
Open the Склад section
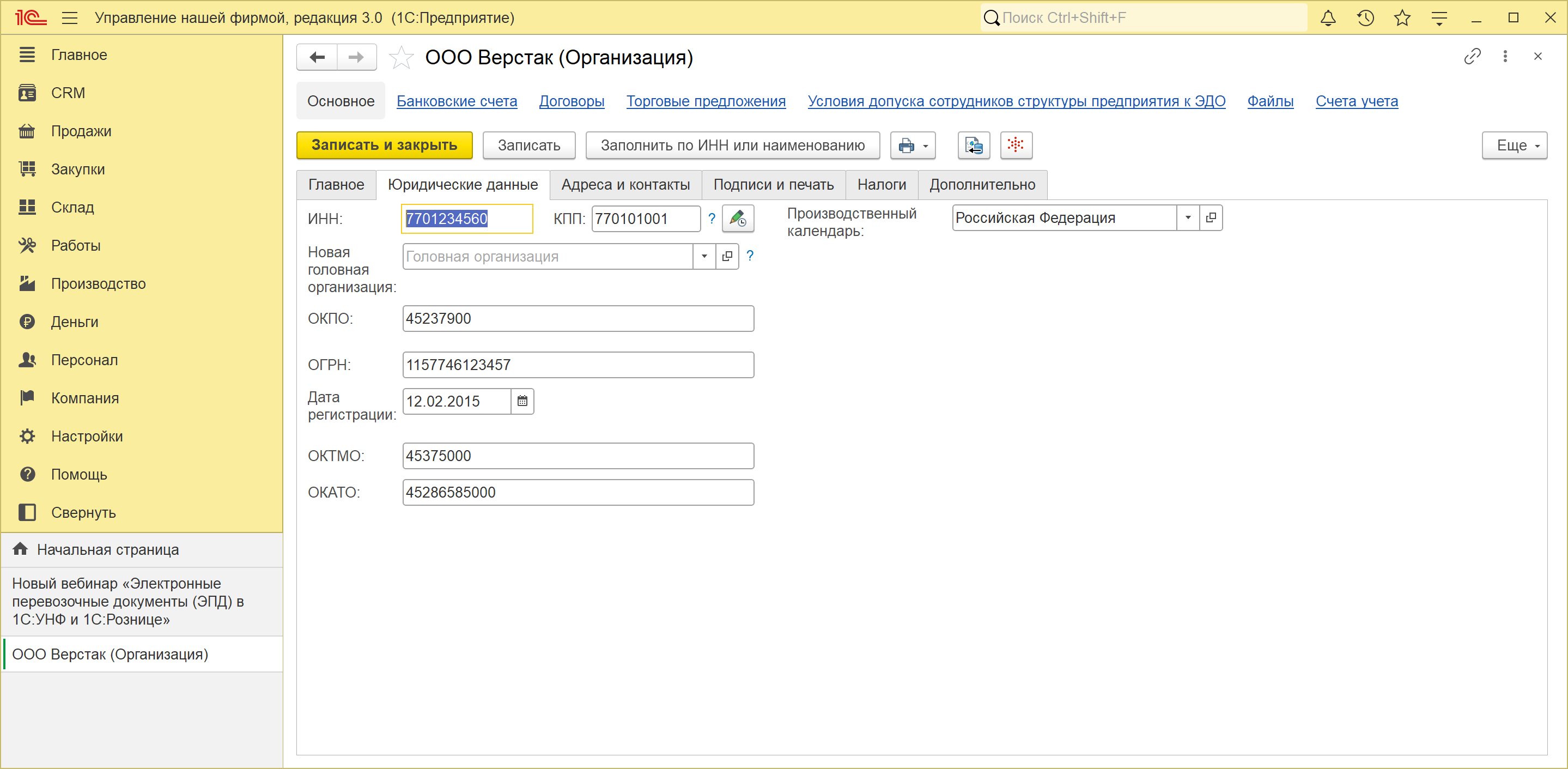[x=142, y=208]
